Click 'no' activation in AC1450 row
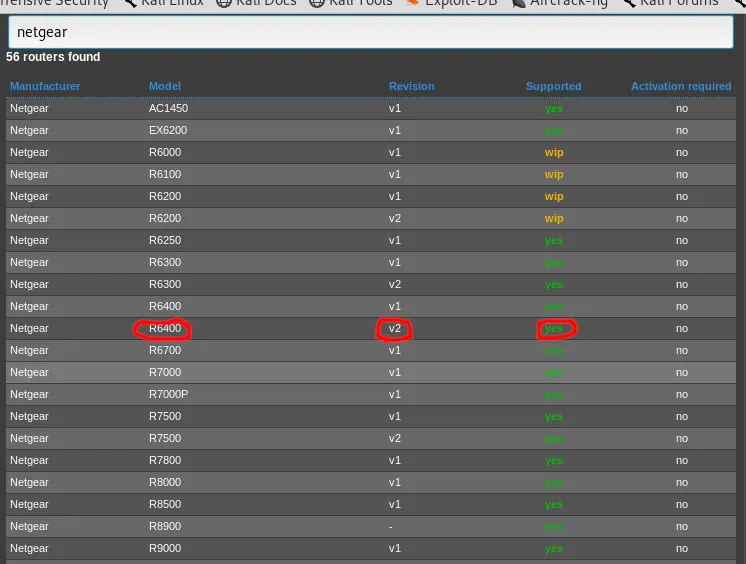This screenshot has height=564, width=746. pyautogui.click(x=682, y=109)
